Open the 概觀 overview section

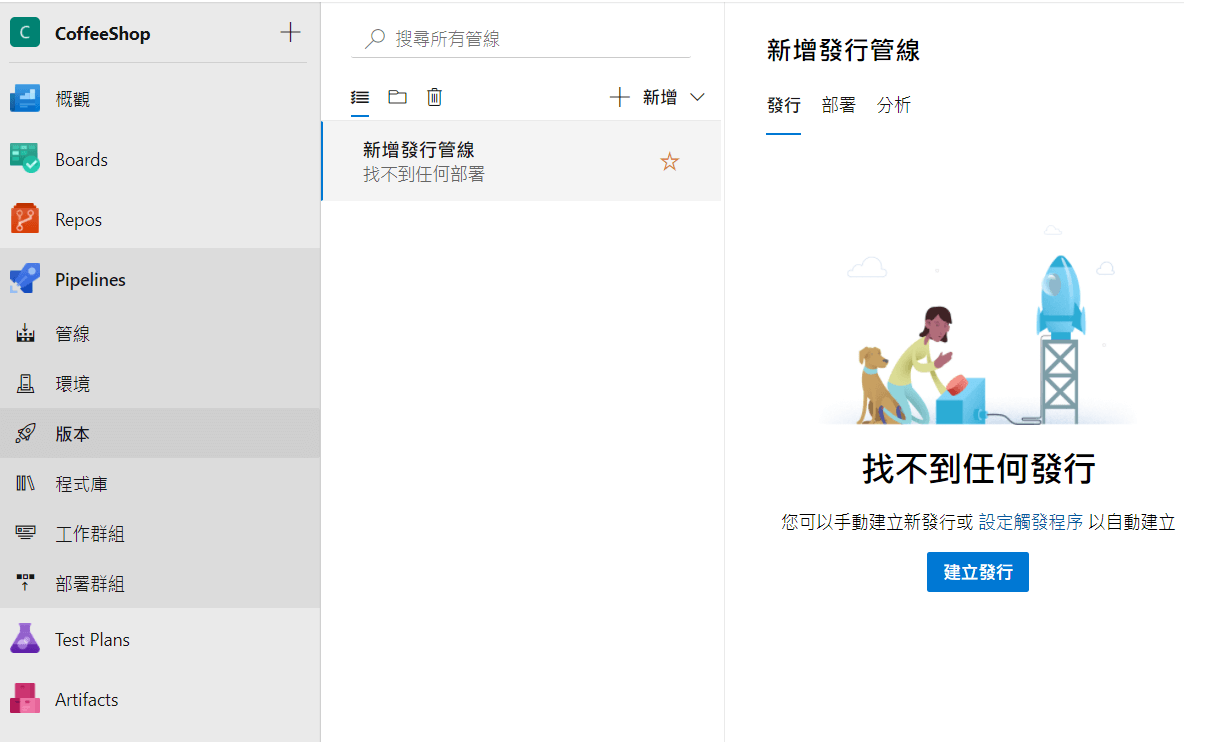(x=72, y=99)
